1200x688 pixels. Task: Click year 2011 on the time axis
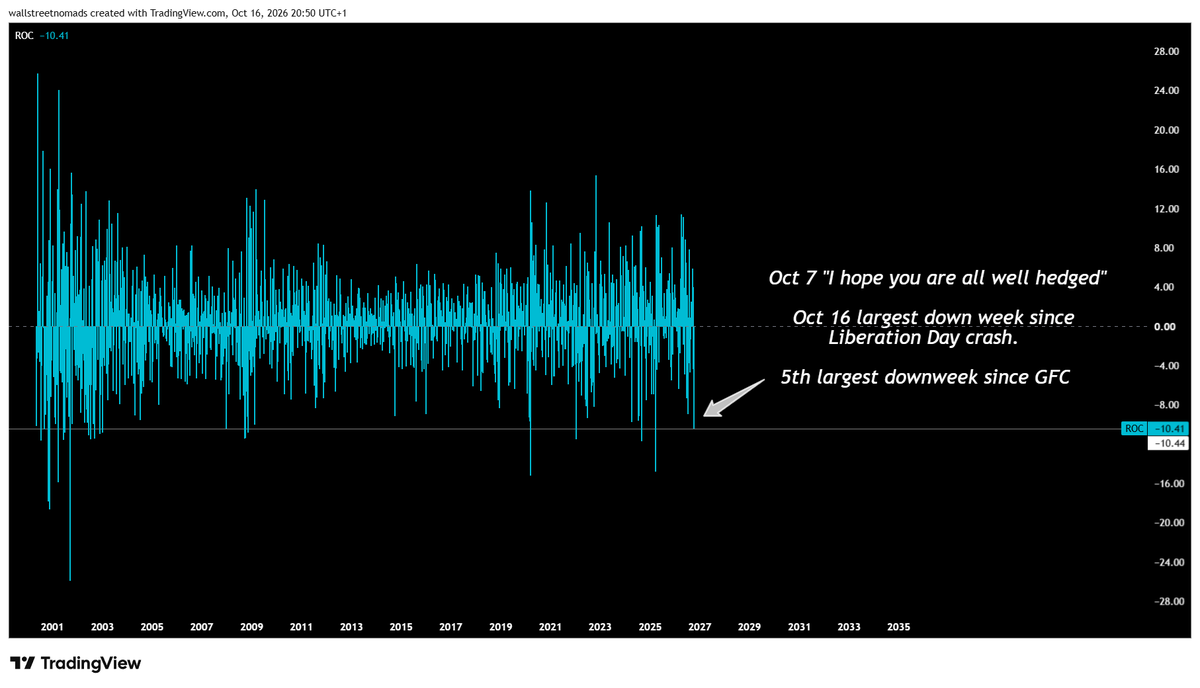[x=301, y=627]
